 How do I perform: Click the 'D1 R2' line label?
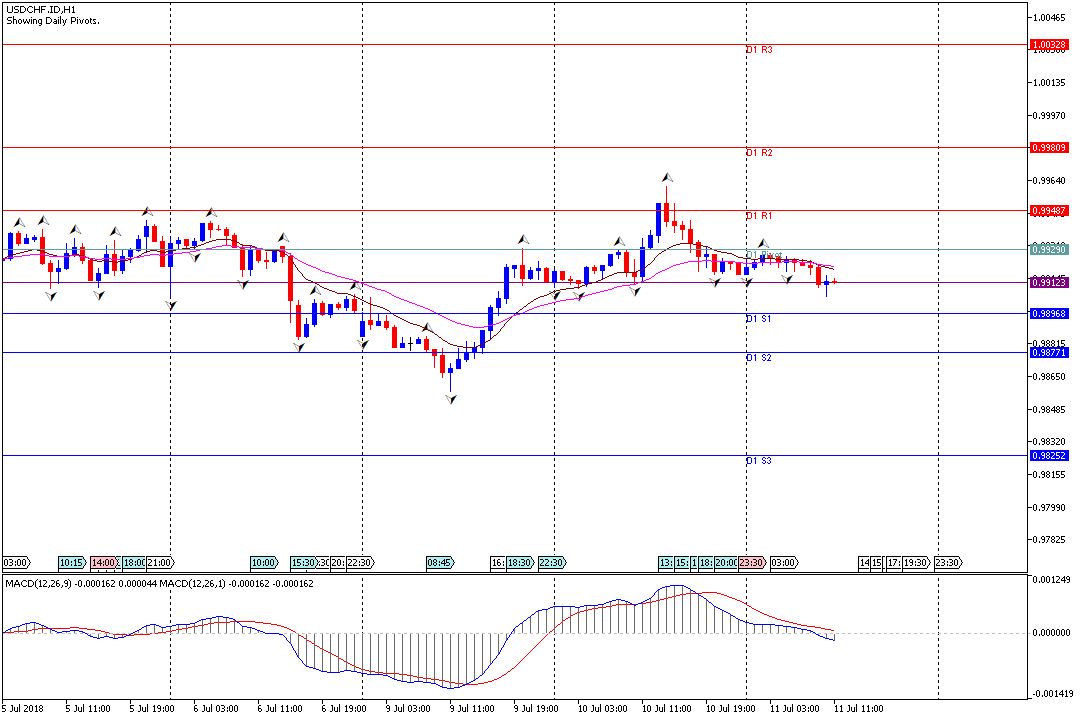pyautogui.click(x=759, y=153)
